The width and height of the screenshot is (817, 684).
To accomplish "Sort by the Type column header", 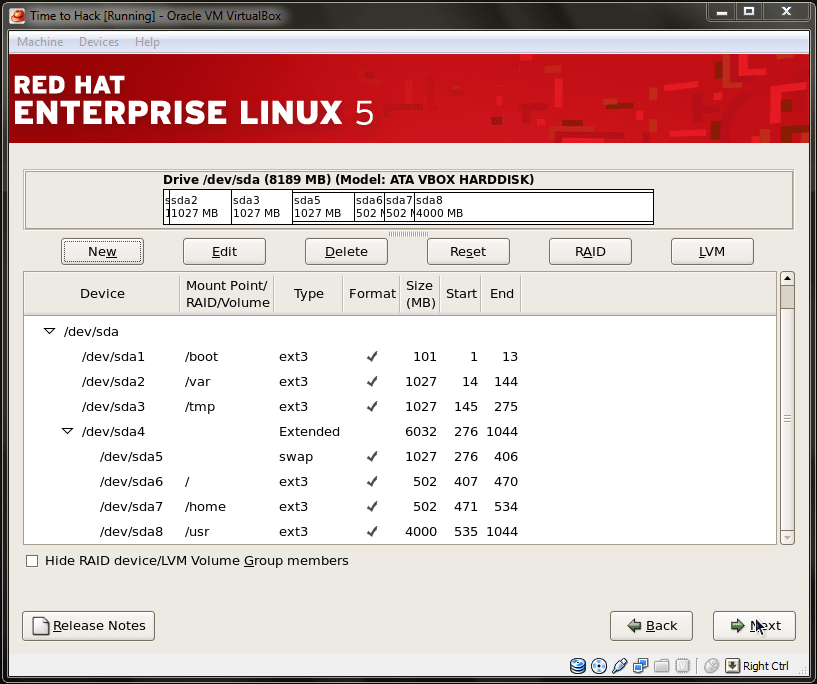I will click(x=308, y=294).
